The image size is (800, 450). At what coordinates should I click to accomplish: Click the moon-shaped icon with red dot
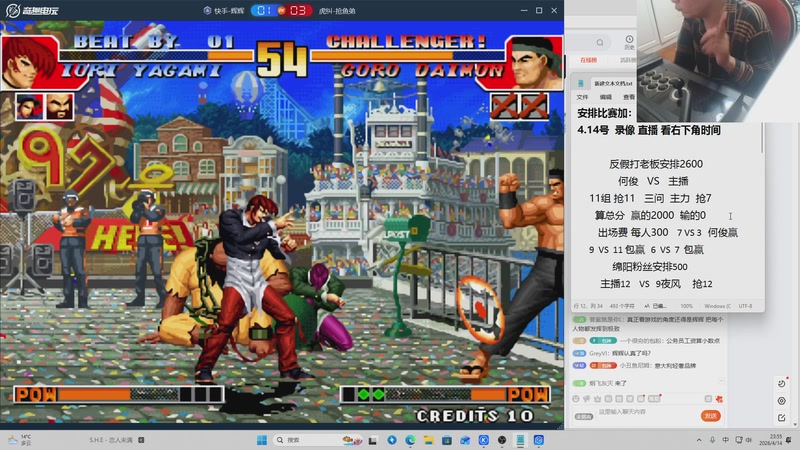pos(782,383)
